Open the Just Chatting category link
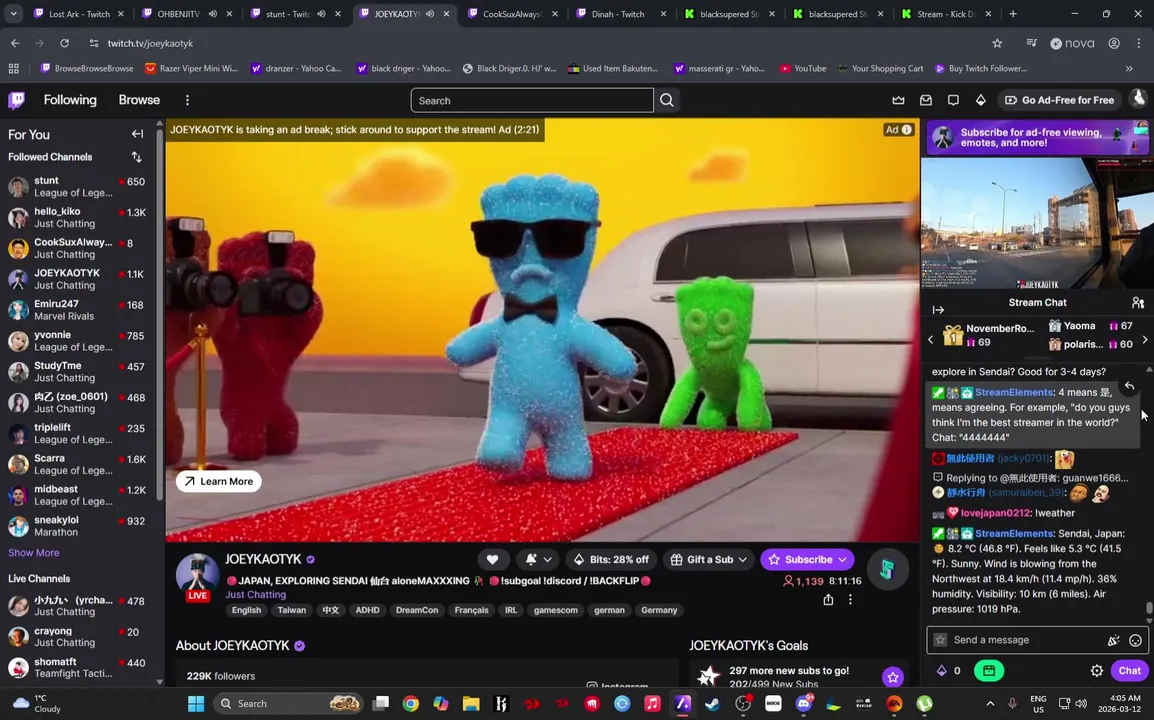The width and height of the screenshot is (1154, 720). [x=255, y=595]
